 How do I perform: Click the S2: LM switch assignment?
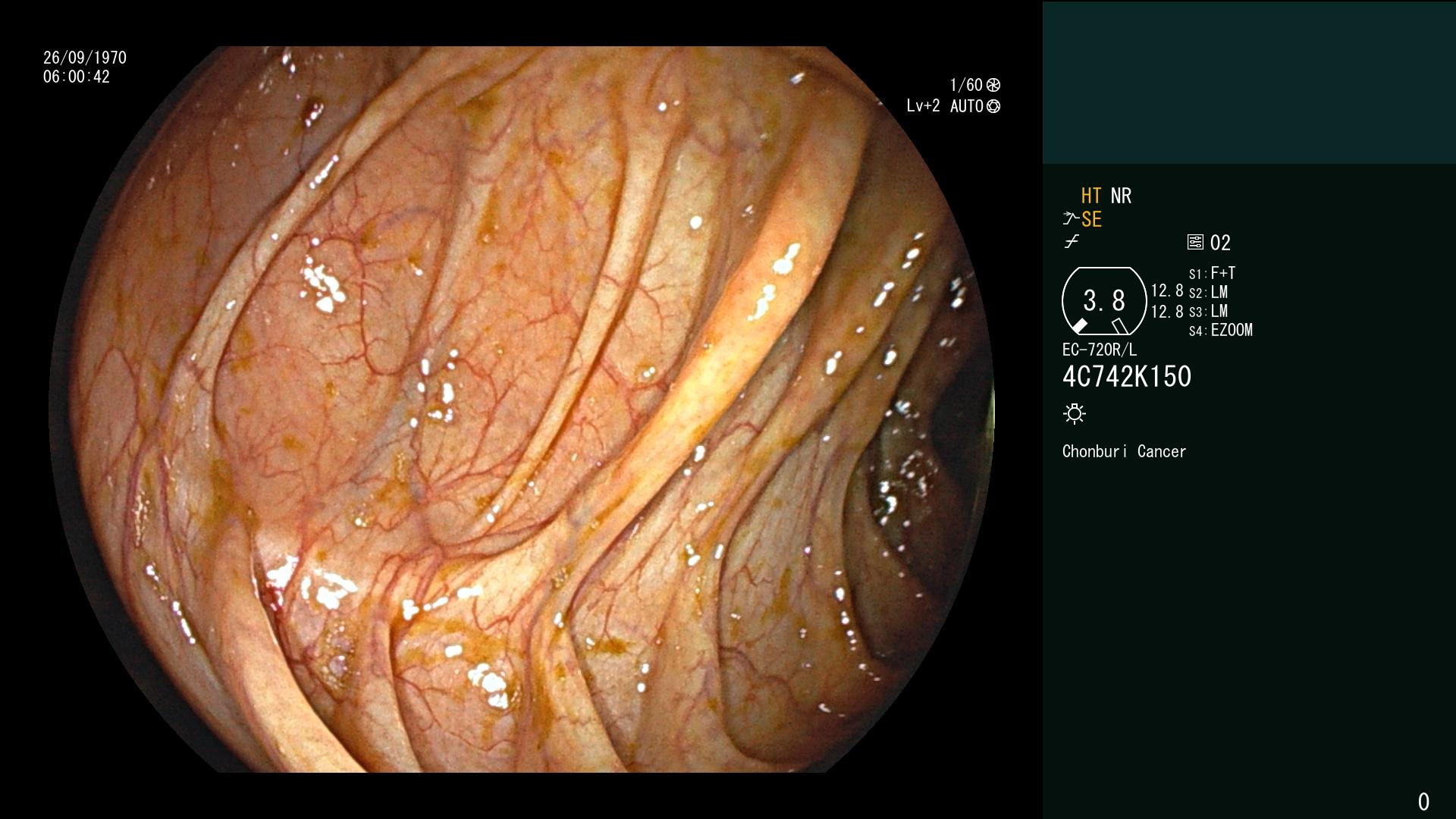(x=1208, y=292)
